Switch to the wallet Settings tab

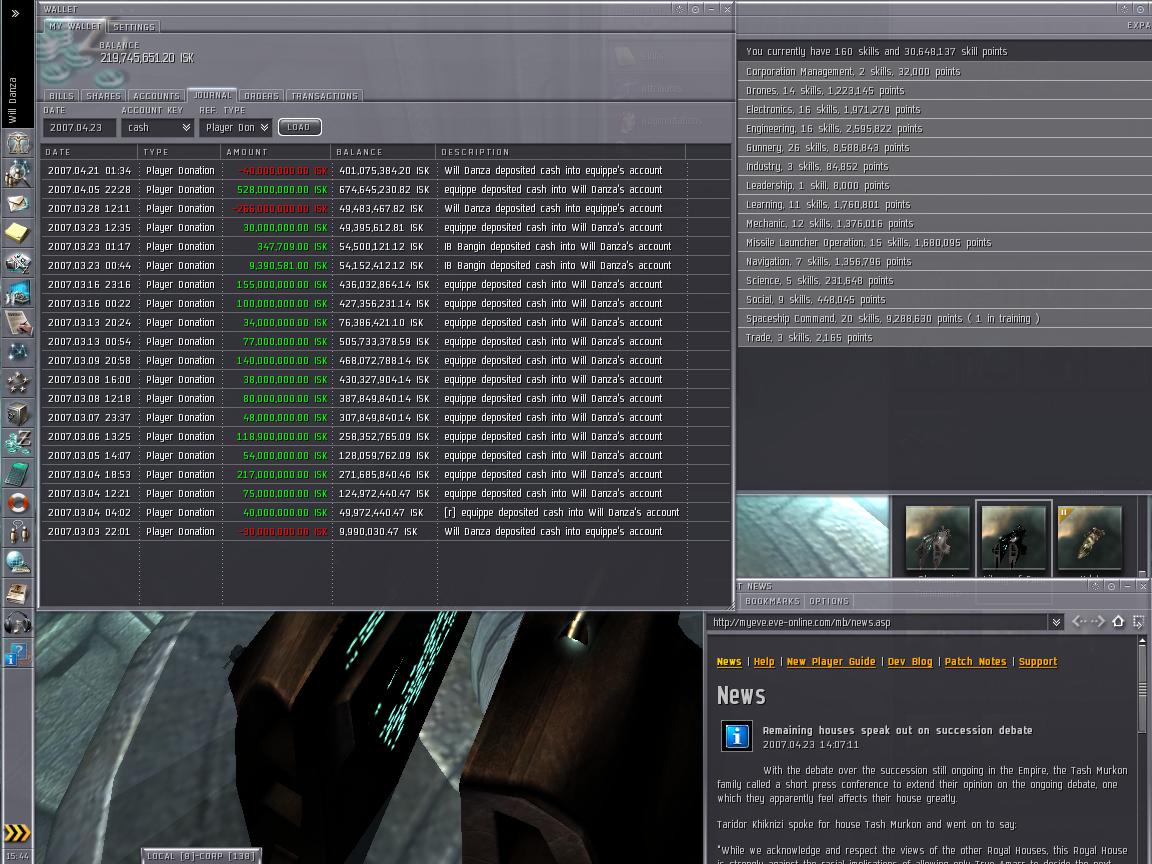pos(134,27)
